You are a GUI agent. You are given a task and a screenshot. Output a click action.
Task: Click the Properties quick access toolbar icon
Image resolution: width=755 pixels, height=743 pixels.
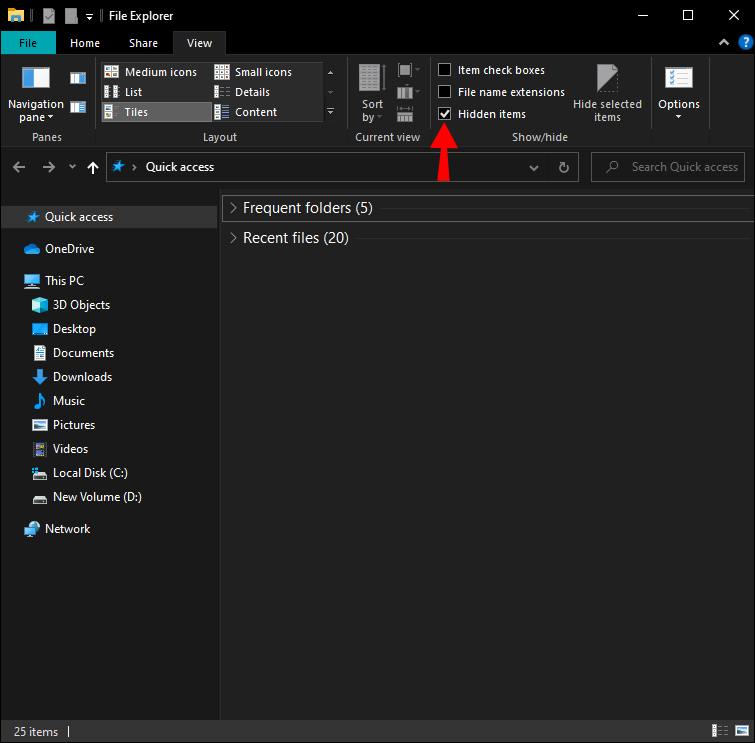pos(49,15)
